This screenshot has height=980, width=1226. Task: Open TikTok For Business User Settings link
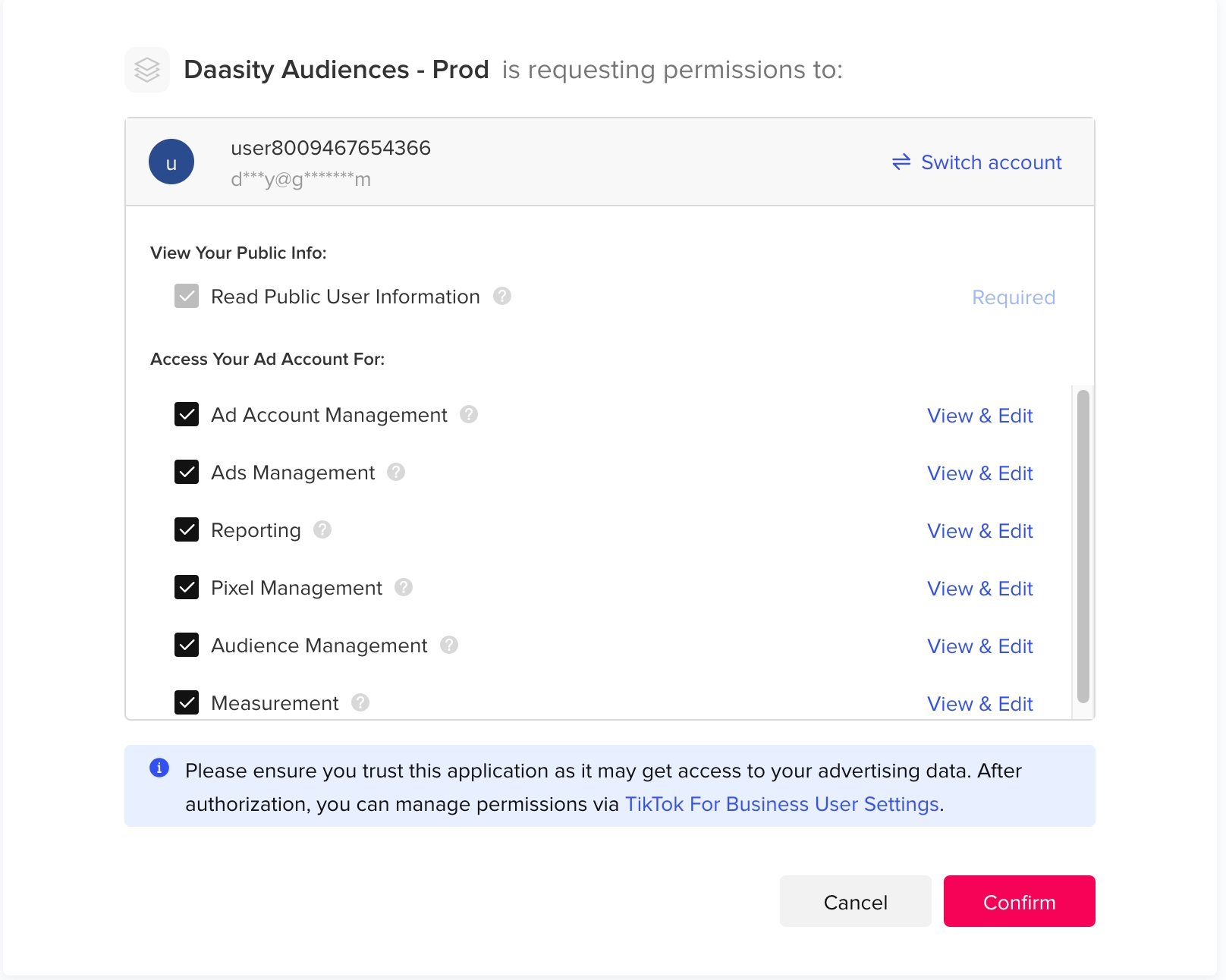coord(781,804)
